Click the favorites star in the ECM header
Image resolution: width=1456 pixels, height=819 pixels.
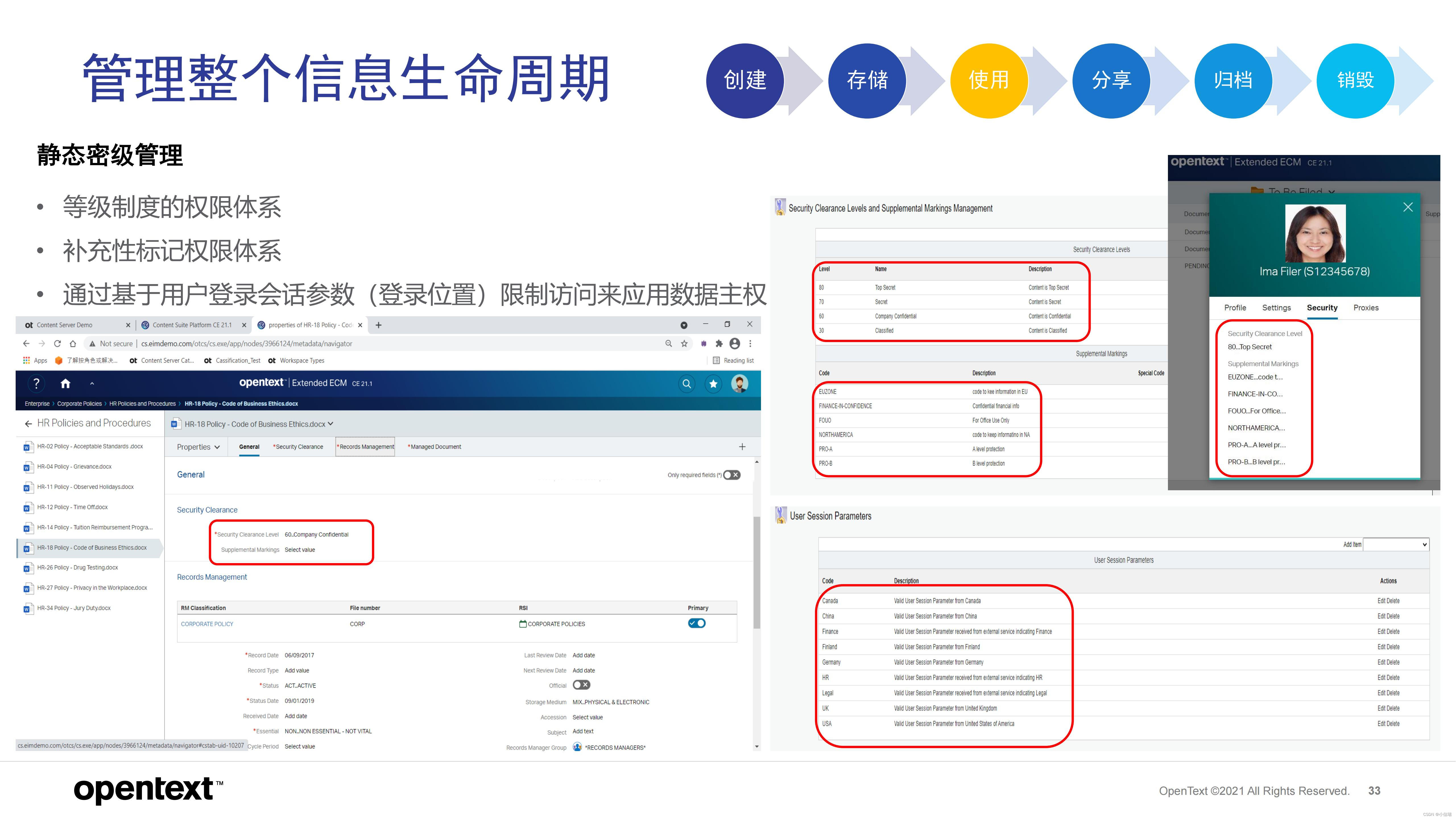713,384
